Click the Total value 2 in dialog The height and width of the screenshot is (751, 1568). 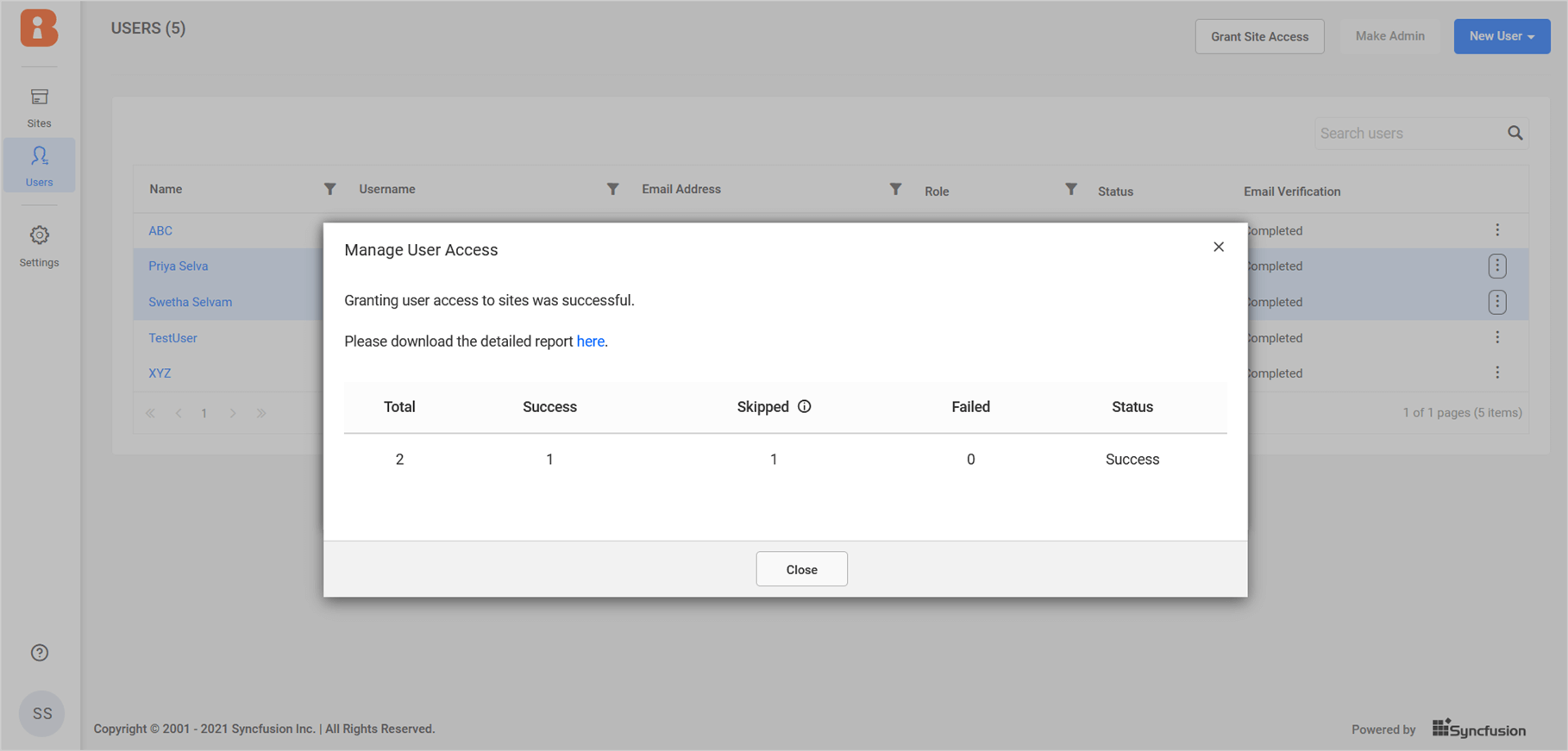tap(399, 460)
